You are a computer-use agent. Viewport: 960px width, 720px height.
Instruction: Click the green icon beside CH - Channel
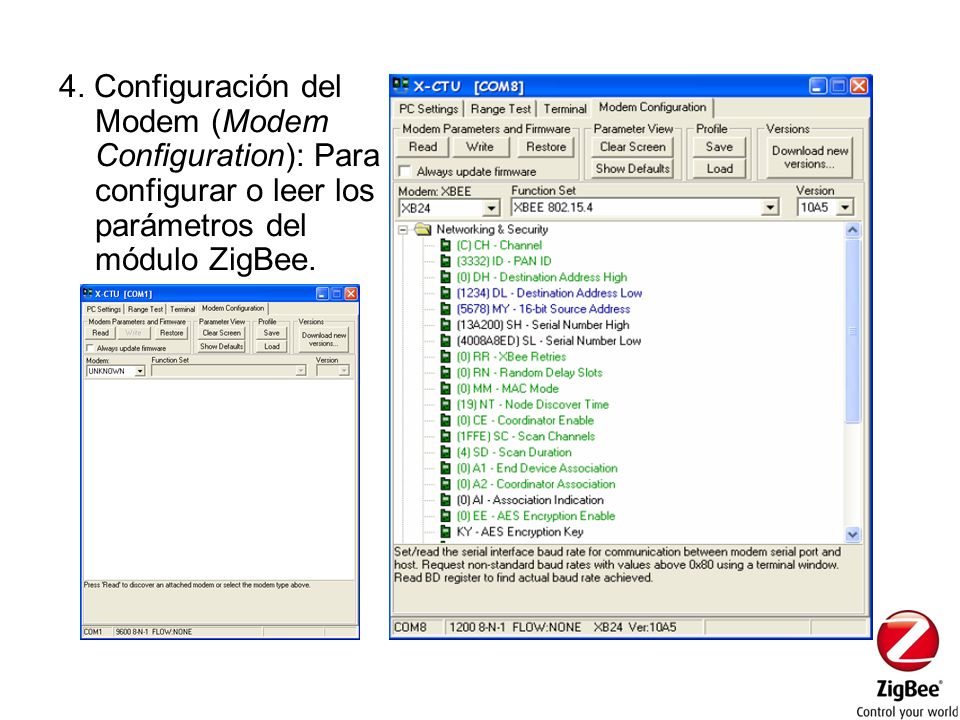tap(446, 246)
